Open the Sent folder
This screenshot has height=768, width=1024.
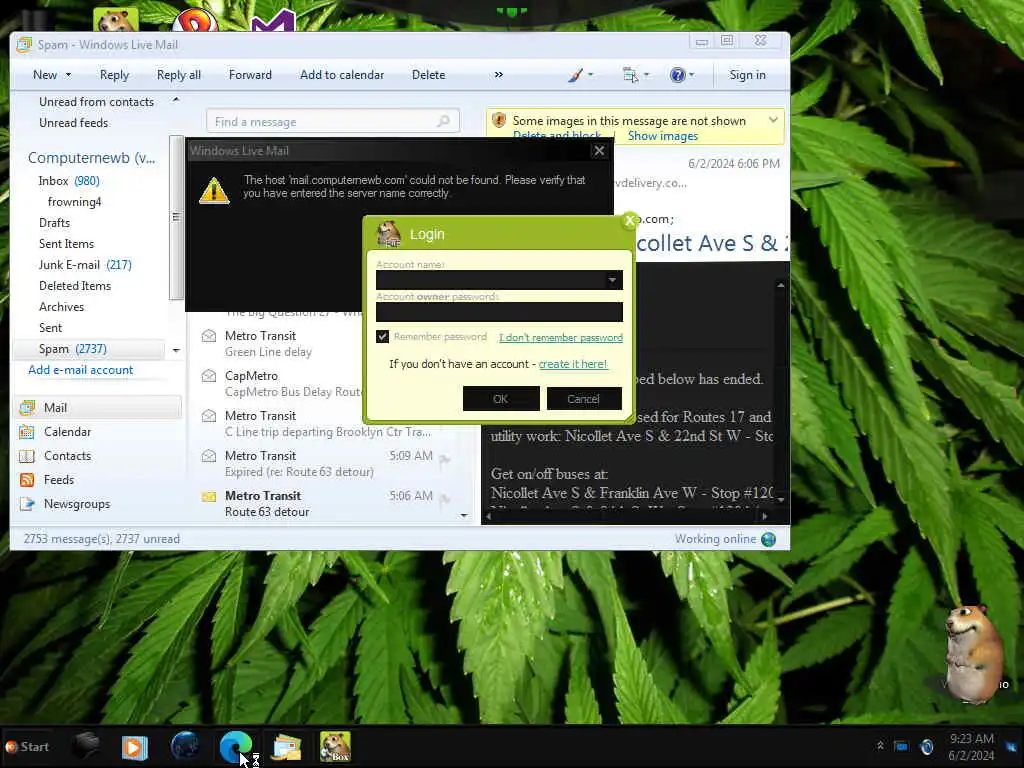click(50, 328)
